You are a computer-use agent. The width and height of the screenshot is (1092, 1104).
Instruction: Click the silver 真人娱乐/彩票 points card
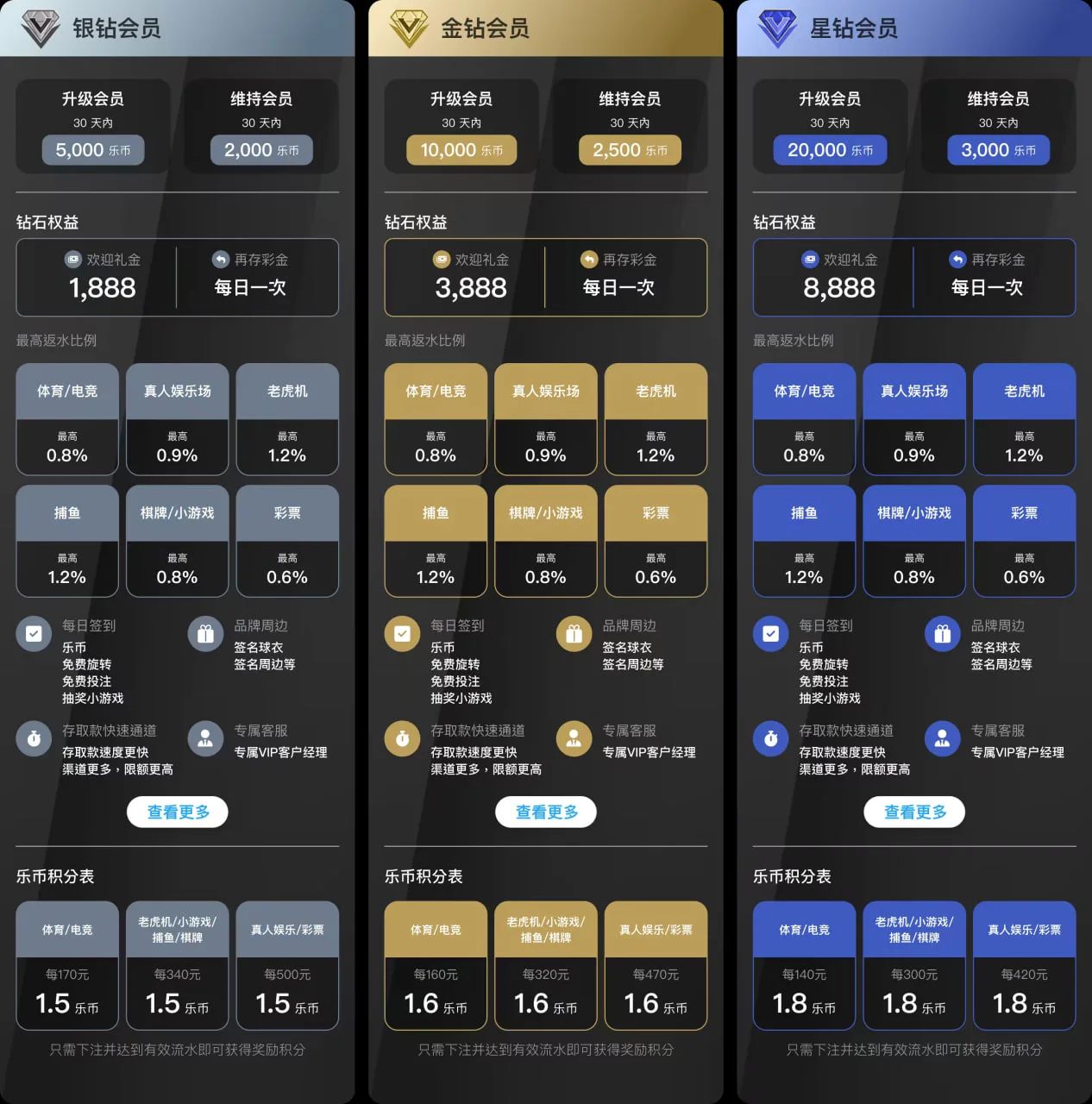[x=287, y=965]
